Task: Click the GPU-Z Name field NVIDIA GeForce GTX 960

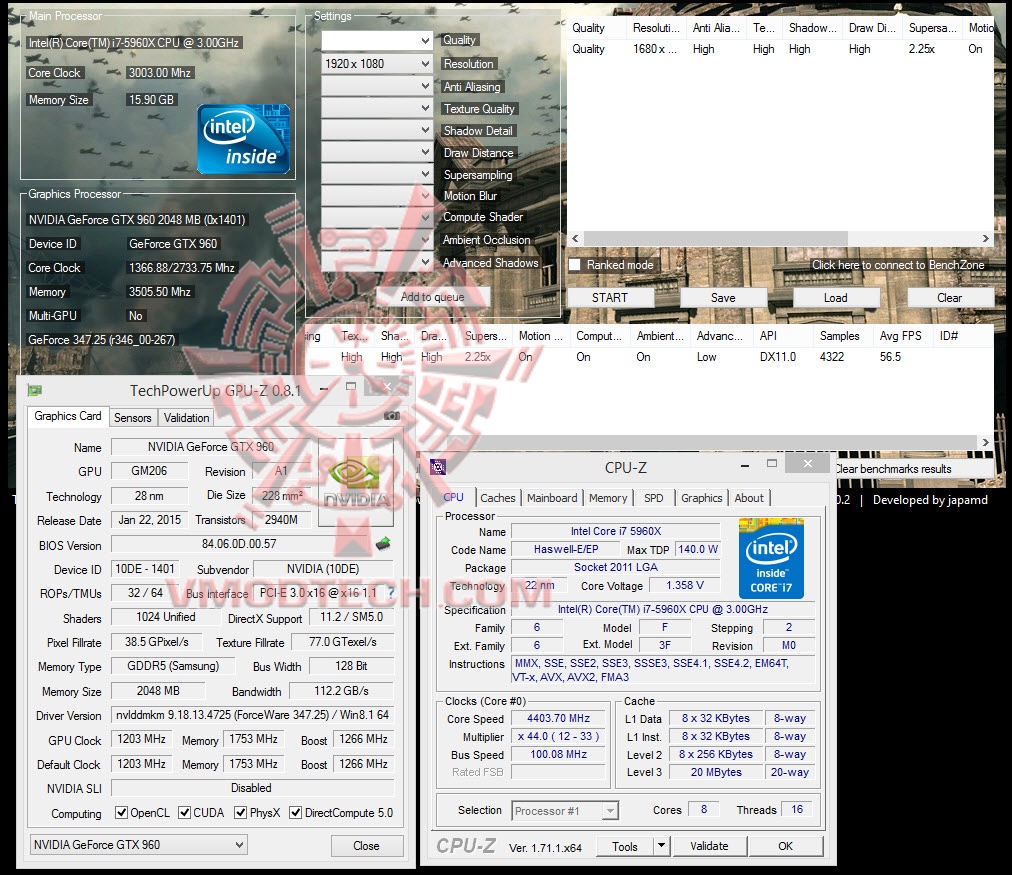Action: [211, 447]
